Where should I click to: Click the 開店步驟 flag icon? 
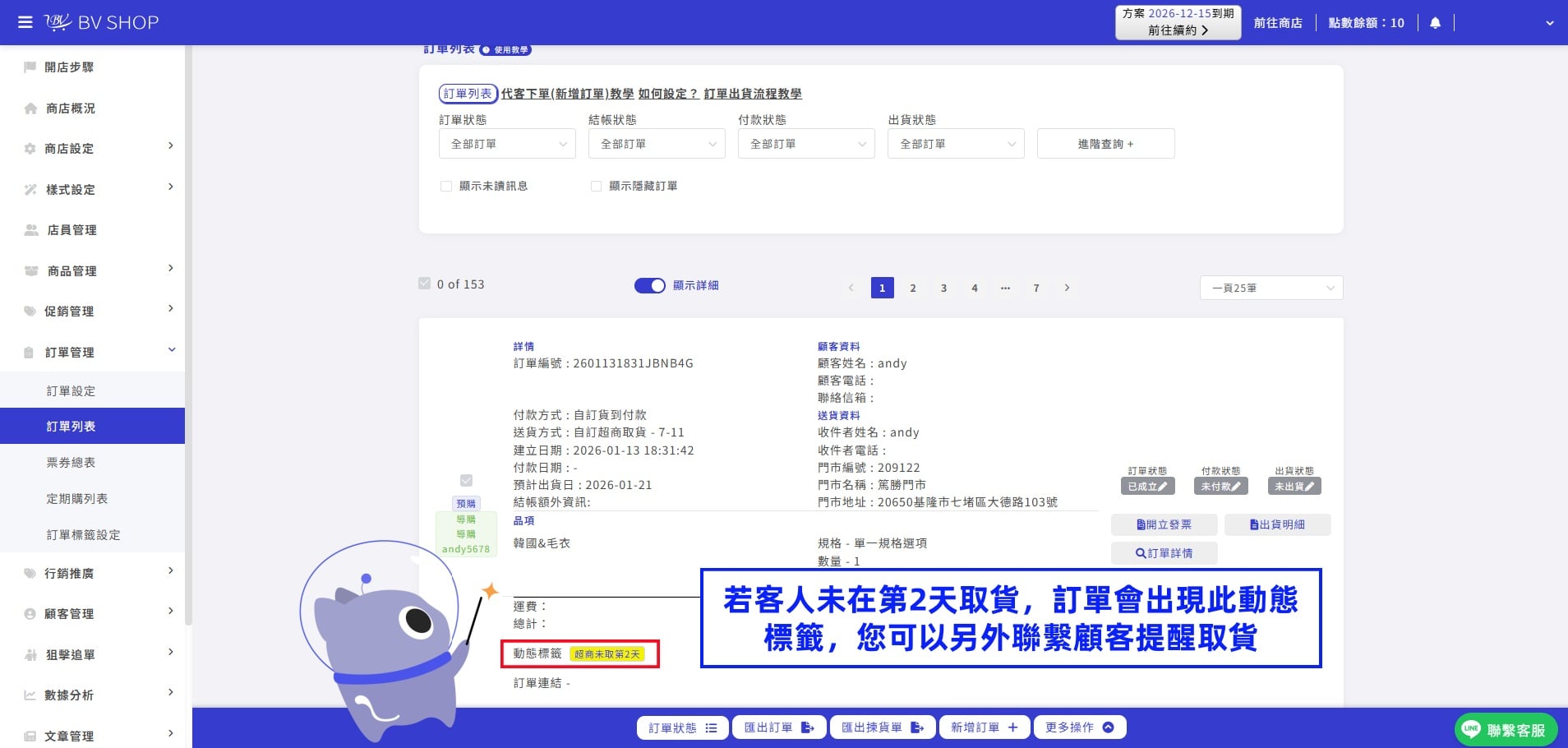tap(30, 67)
